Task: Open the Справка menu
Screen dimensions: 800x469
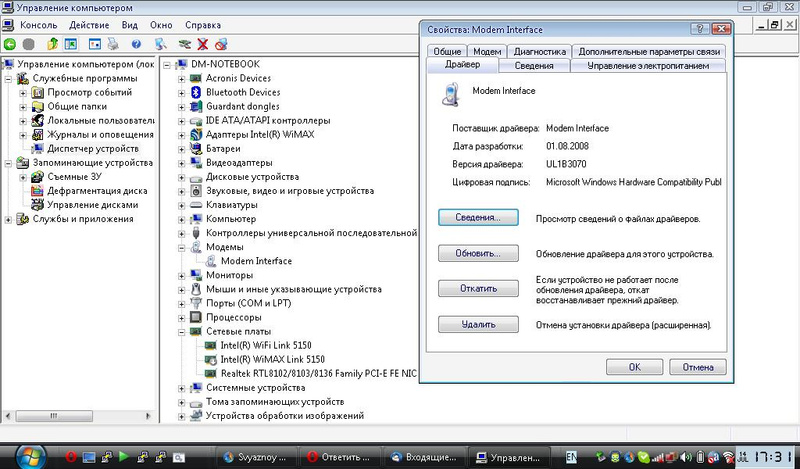Action: tap(203, 25)
